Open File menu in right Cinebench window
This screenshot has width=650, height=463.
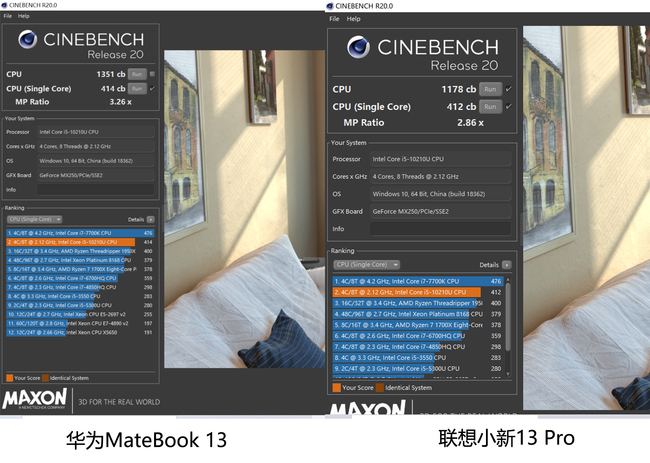(334, 19)
